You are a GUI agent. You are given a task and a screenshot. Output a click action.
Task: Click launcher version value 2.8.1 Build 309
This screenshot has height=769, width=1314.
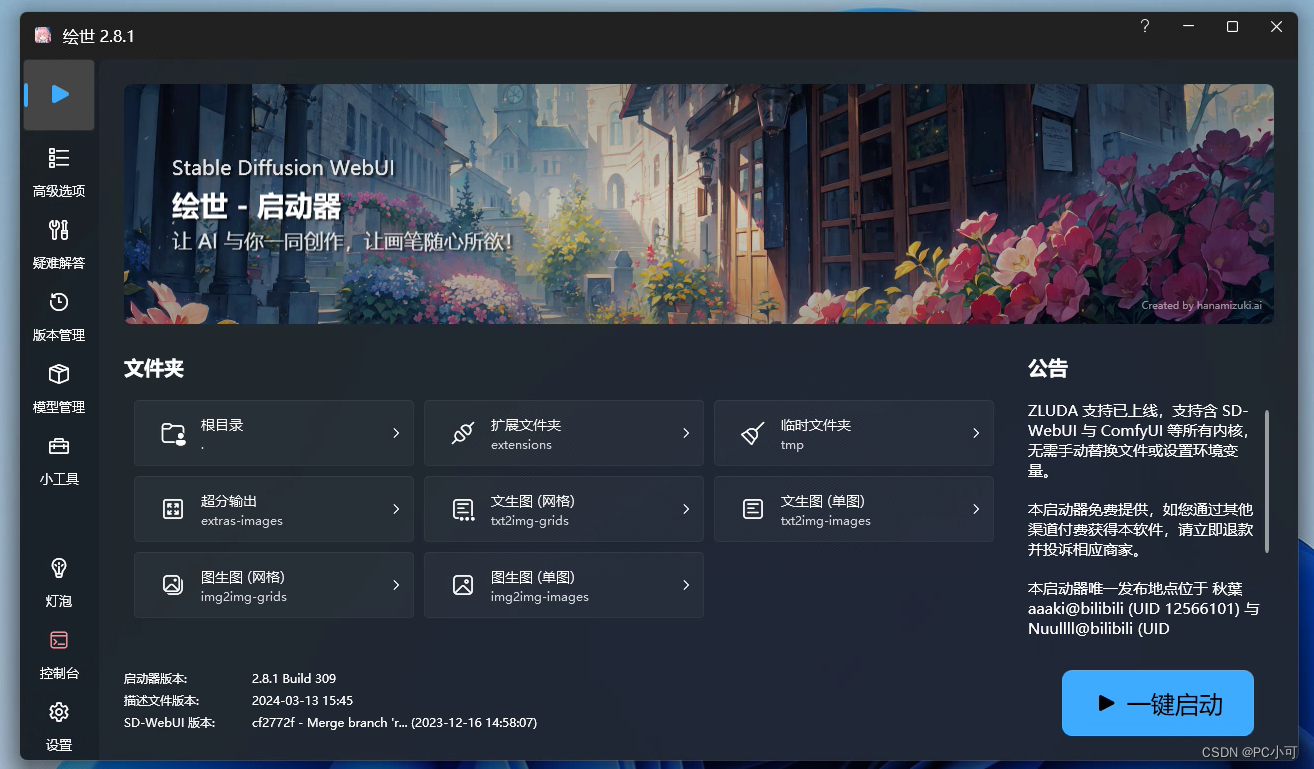[x=294, y=678]
